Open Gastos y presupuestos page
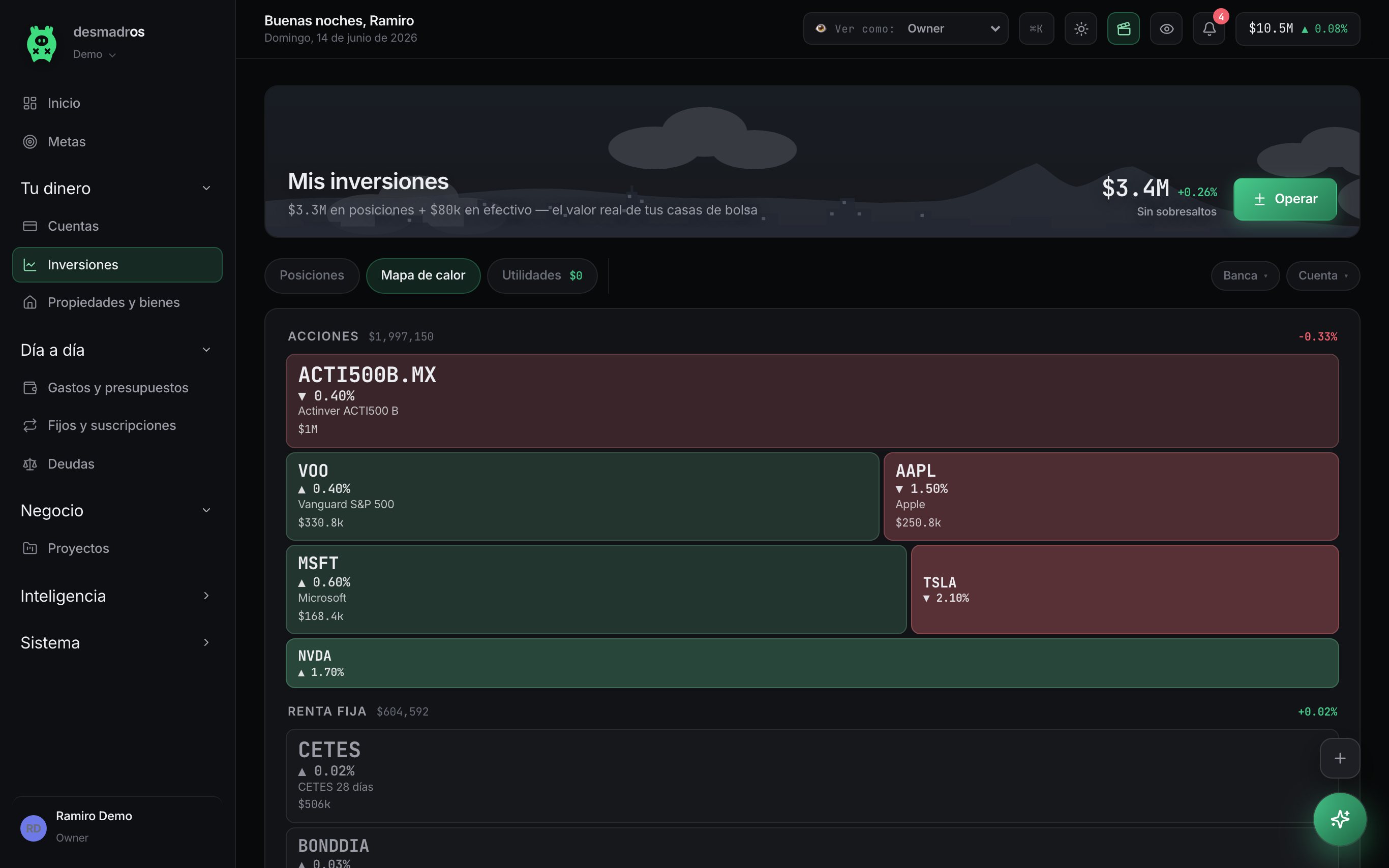1389x868 pixels. (x=117, y=388)
